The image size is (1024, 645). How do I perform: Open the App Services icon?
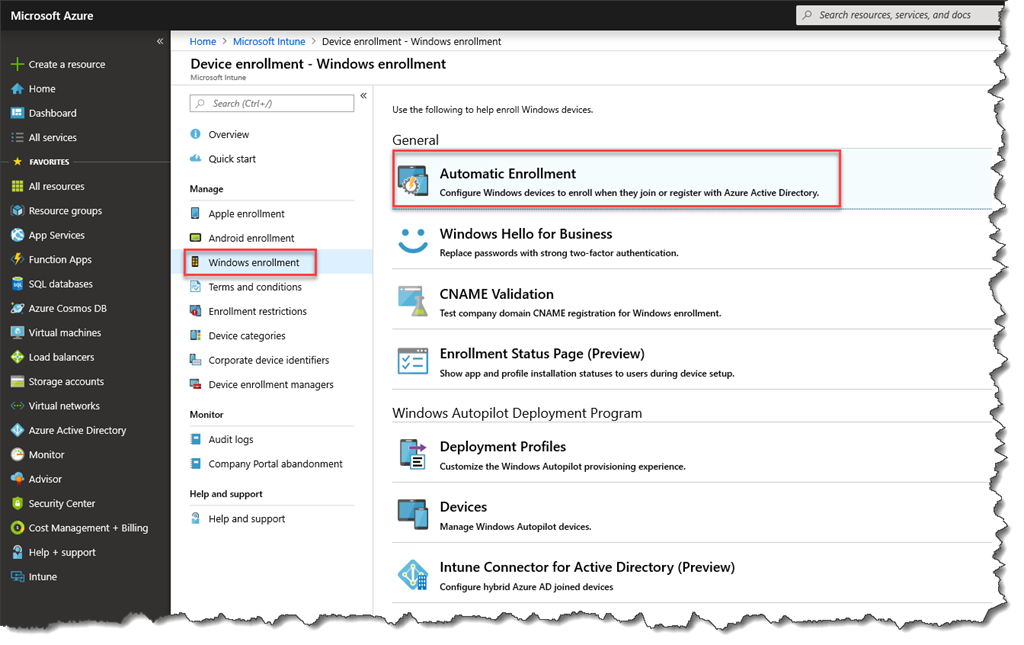[x=18, y=235]
